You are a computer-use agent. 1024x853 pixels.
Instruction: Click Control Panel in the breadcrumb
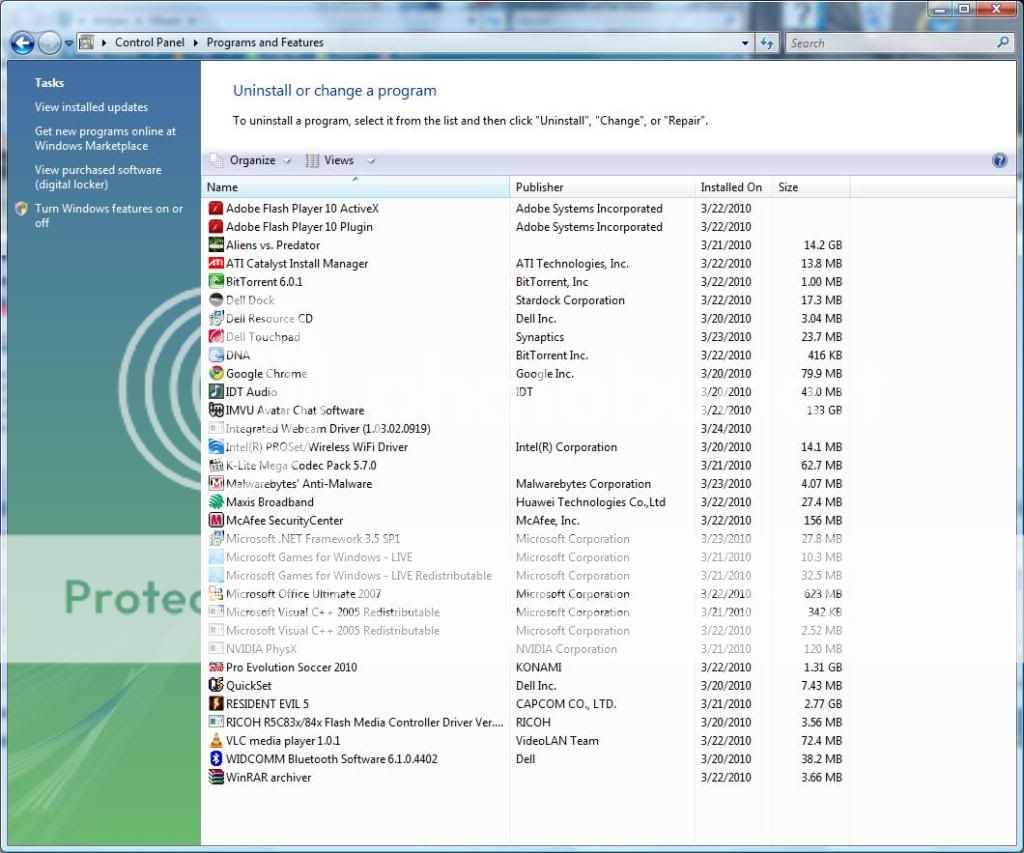150,42
